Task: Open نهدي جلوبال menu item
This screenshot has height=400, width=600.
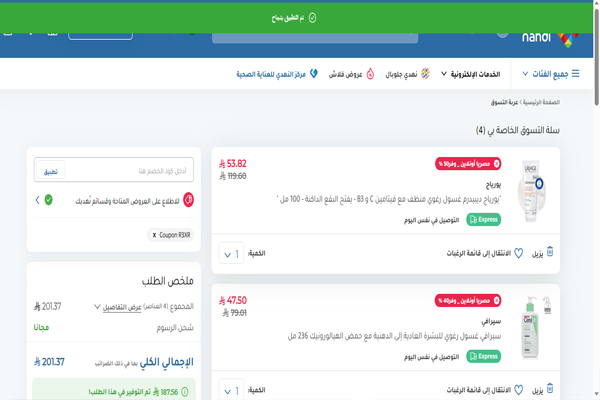Action: 401,74
